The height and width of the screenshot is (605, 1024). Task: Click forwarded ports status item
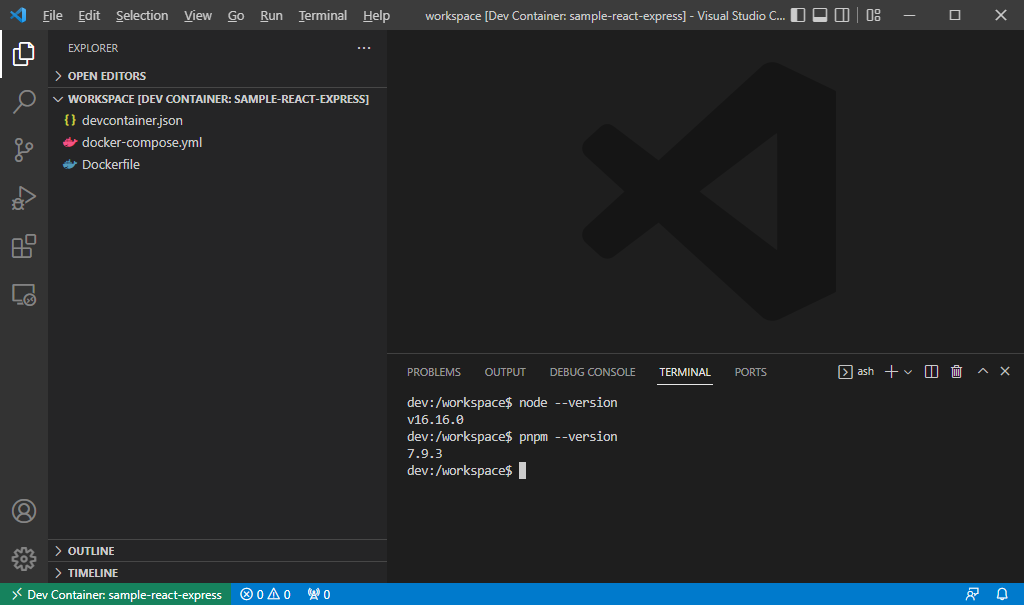click(319, 595)
